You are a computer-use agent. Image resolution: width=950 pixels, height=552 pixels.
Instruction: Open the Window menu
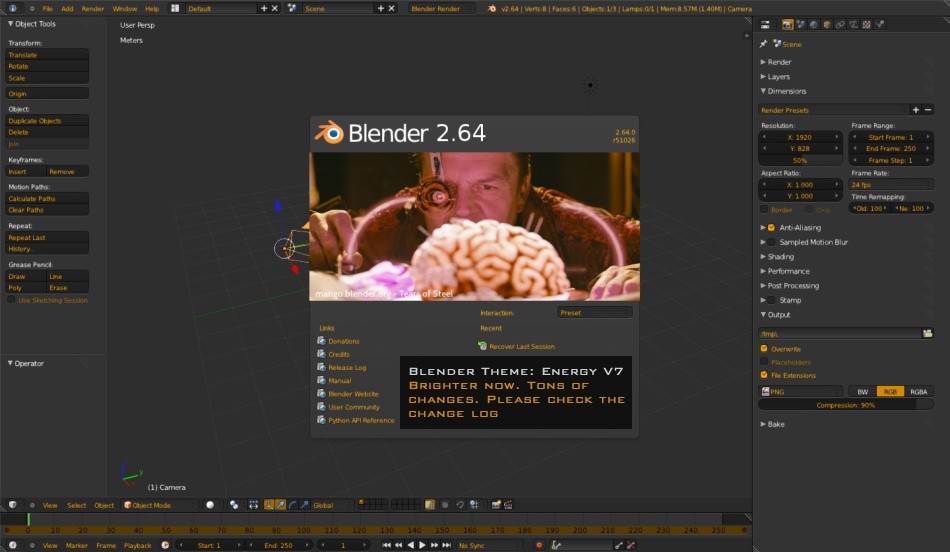pyautogui.click(x=124, y=8)
